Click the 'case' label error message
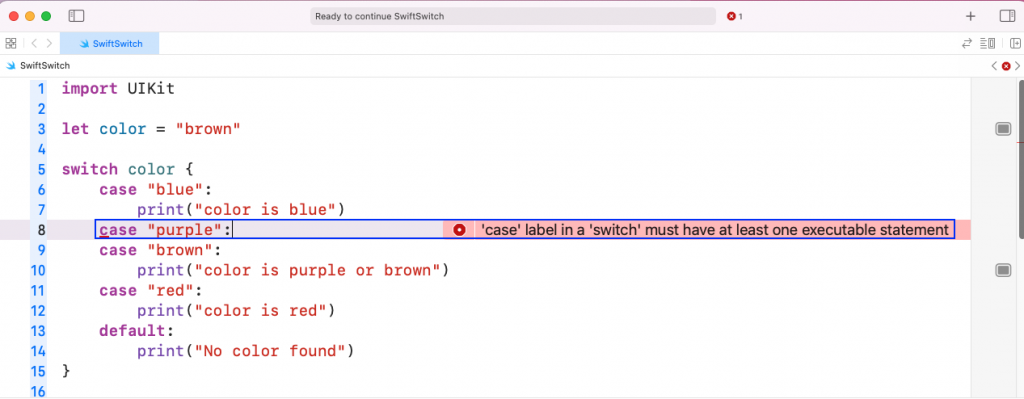1024x399 pixels. [x=714, y=230]
